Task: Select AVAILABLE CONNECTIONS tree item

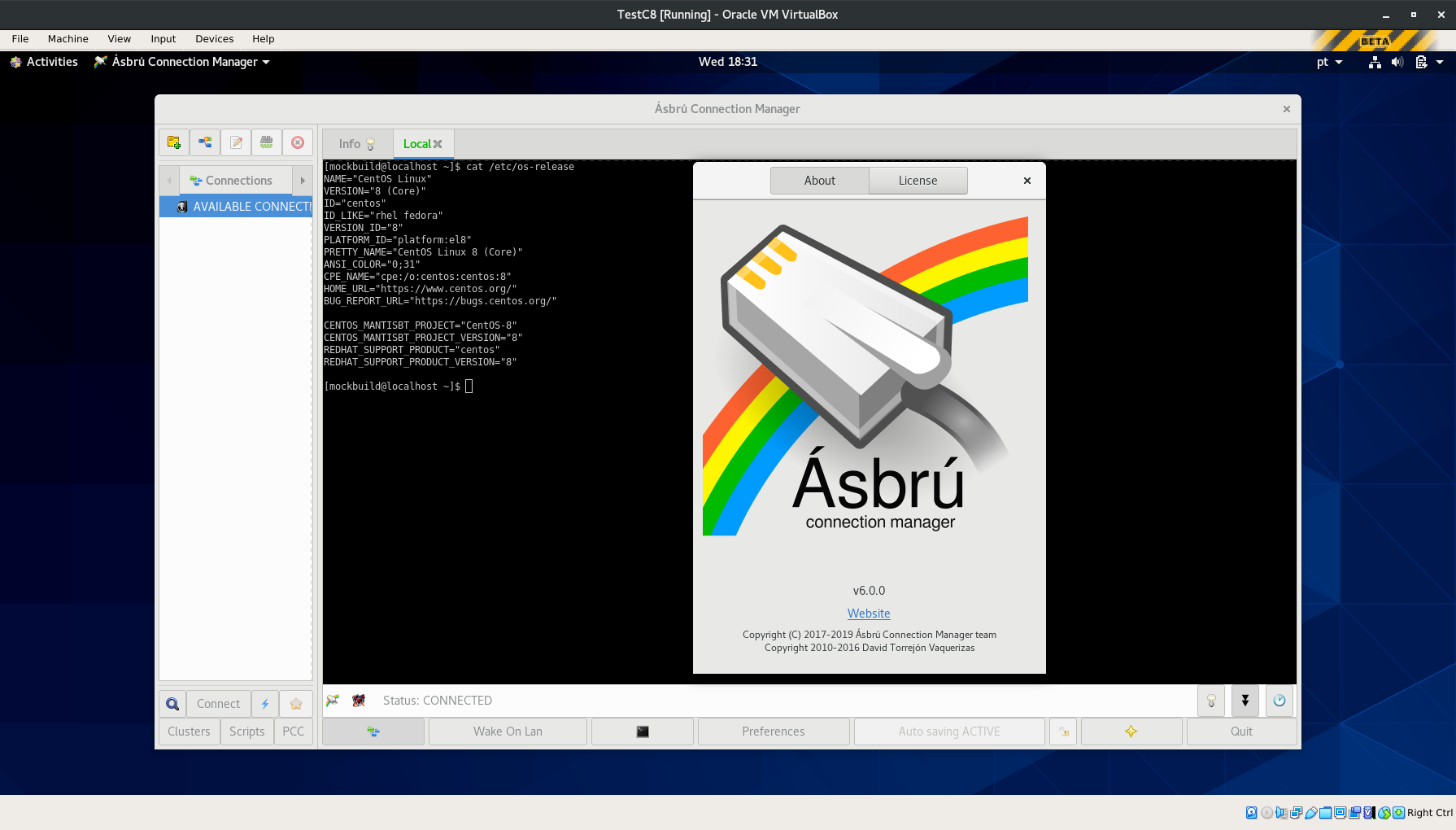Action: pos(236,207)
